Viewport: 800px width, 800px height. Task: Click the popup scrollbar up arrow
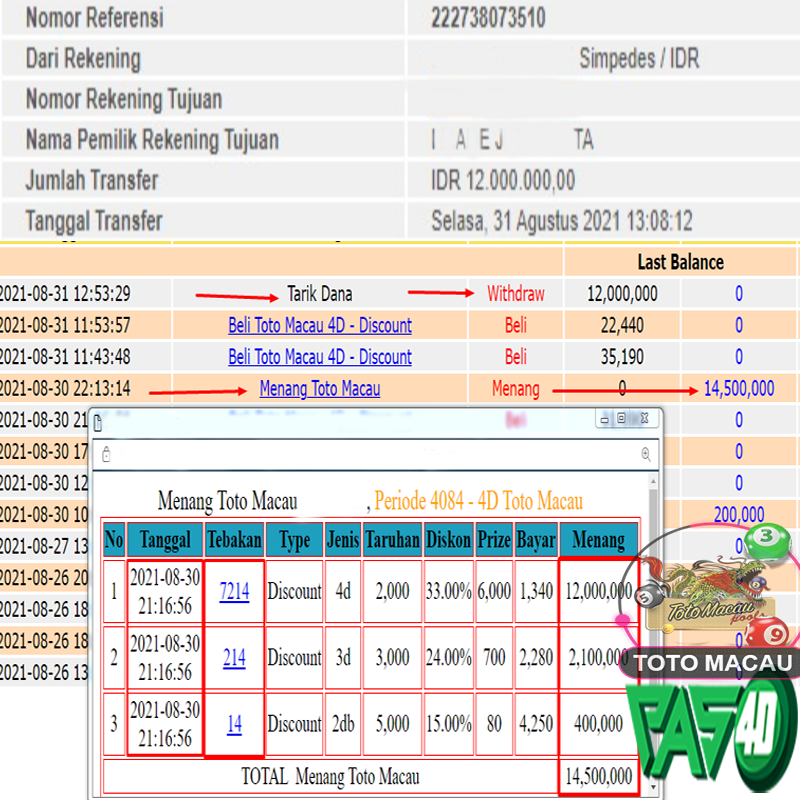click(x=653, y=481)
